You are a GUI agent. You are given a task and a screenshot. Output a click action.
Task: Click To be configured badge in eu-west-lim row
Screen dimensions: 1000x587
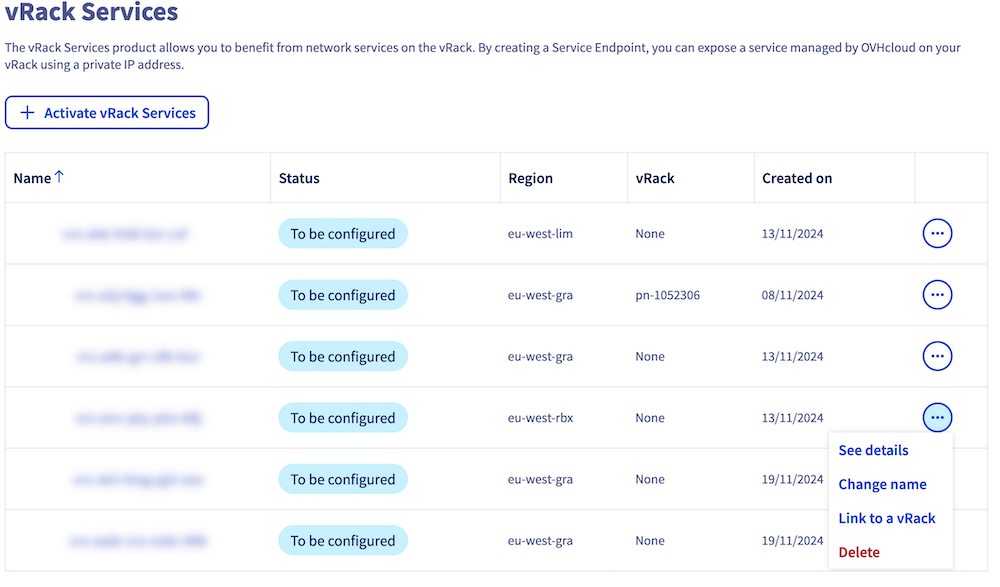343,234
